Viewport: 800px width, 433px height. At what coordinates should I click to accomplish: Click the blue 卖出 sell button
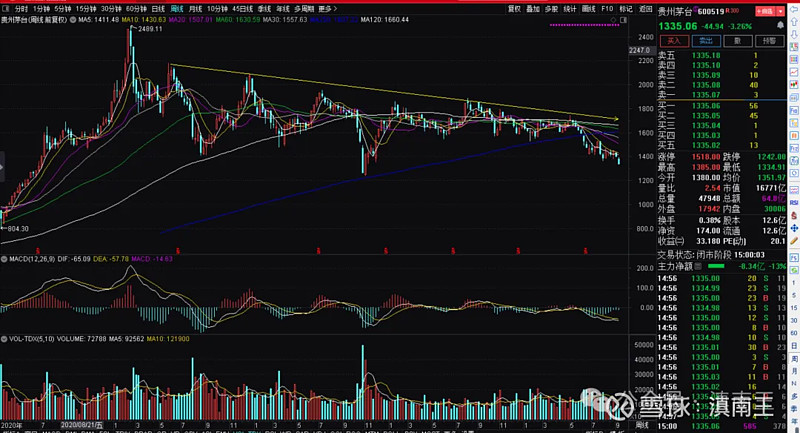706,41
